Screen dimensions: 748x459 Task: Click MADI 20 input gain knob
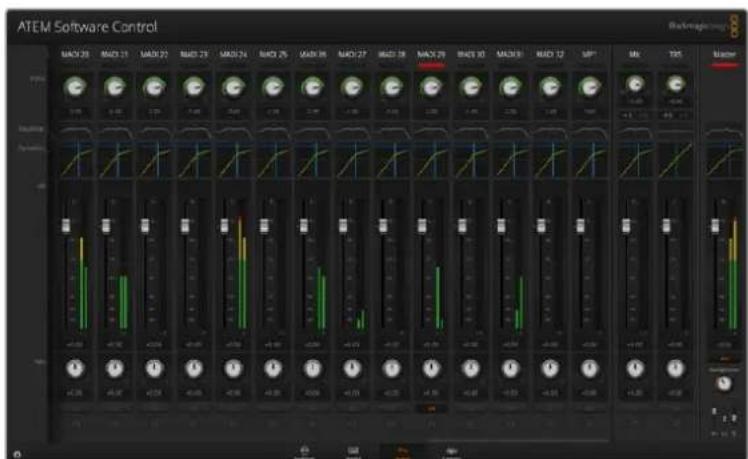click(75, 87)
